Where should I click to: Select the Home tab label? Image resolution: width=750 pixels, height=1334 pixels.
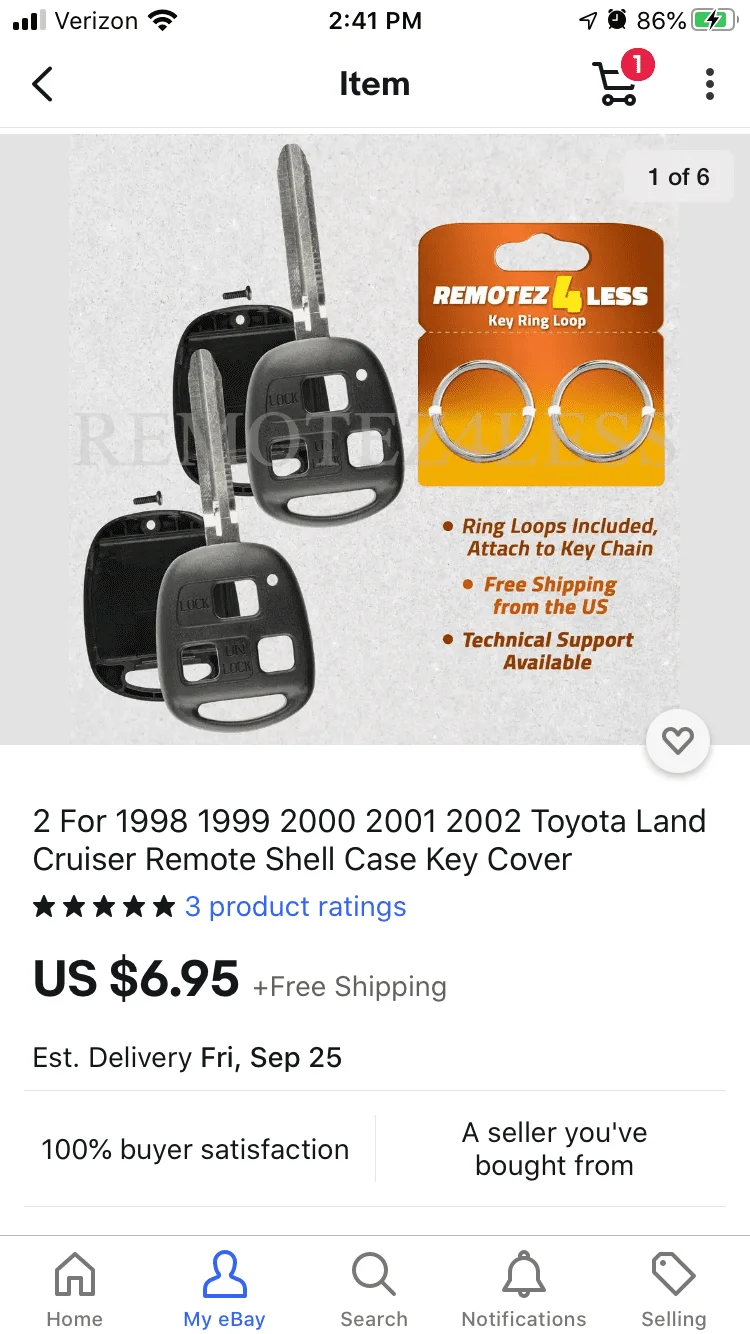point(75,1319)
